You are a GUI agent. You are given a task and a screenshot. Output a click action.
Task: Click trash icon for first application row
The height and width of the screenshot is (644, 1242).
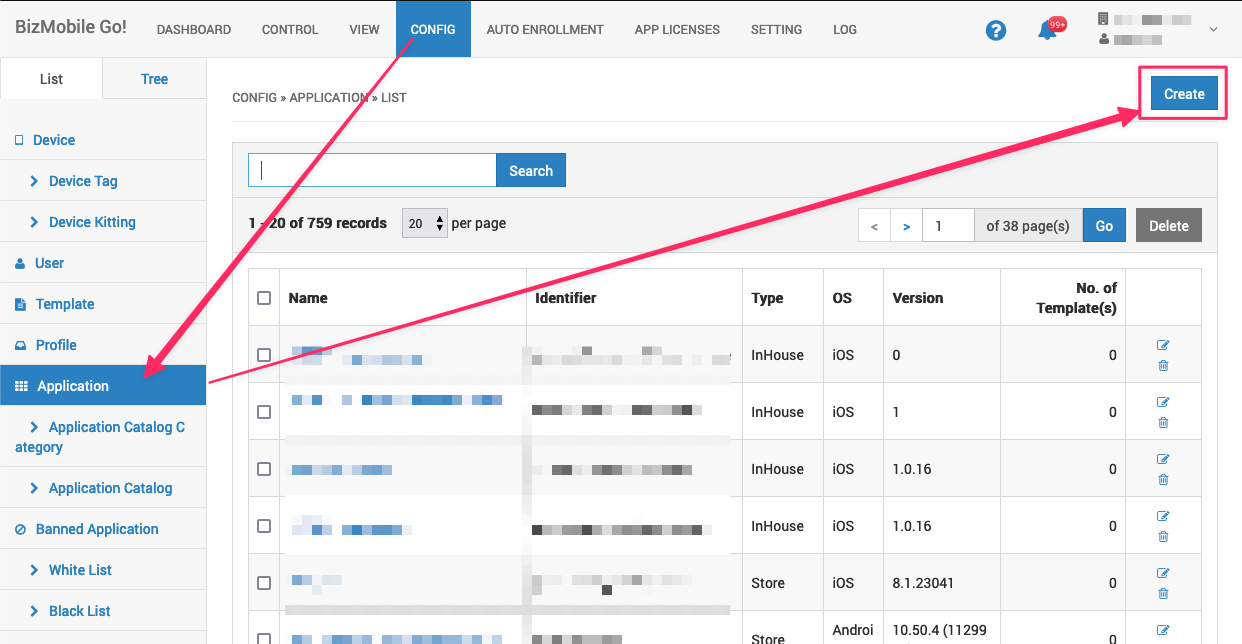pos(1163,366)
